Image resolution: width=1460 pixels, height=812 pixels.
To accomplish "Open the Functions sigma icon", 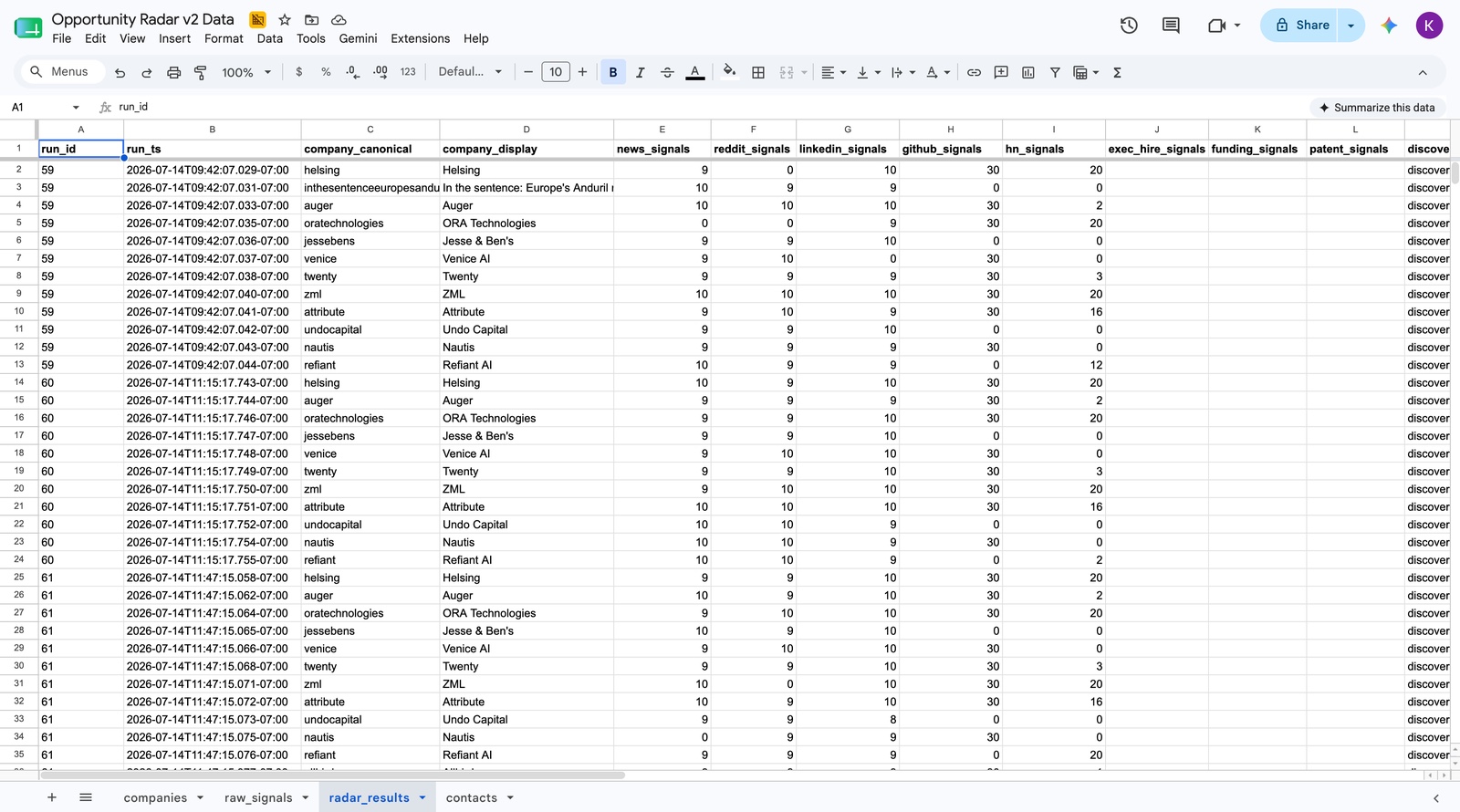I will [1117, 72].
